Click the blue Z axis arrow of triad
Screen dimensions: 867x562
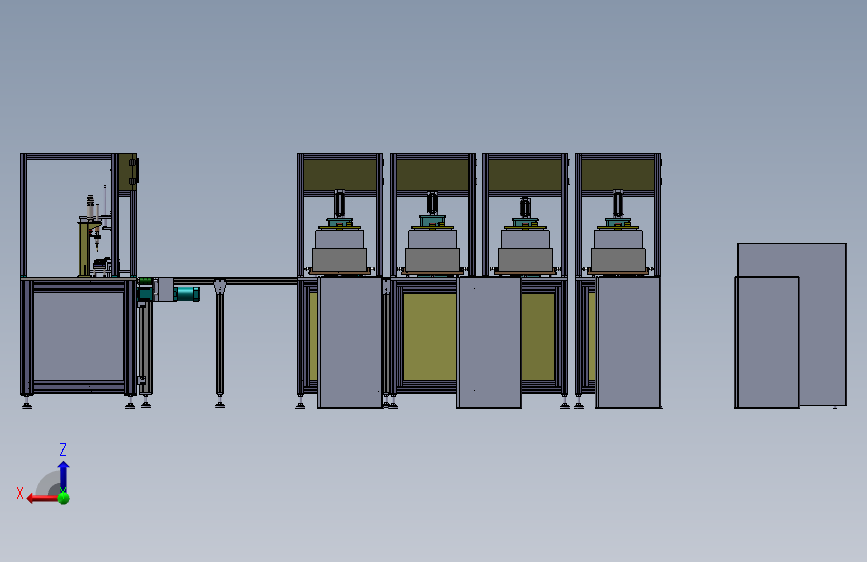pos(64,475)
